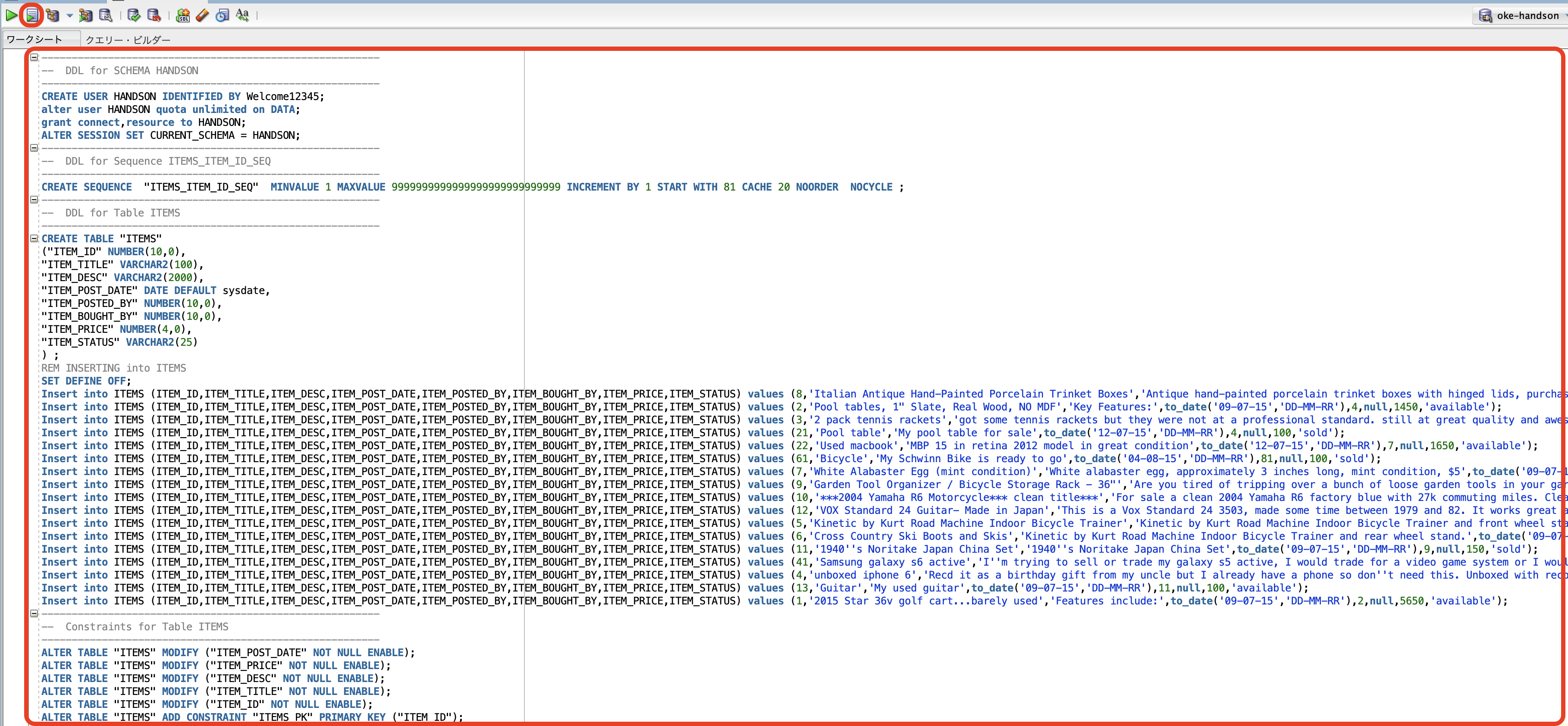Collapse the CREATE TABLE ITEMS block
The width and height of the screenshot is (1568, 726).
pos(34,238)
